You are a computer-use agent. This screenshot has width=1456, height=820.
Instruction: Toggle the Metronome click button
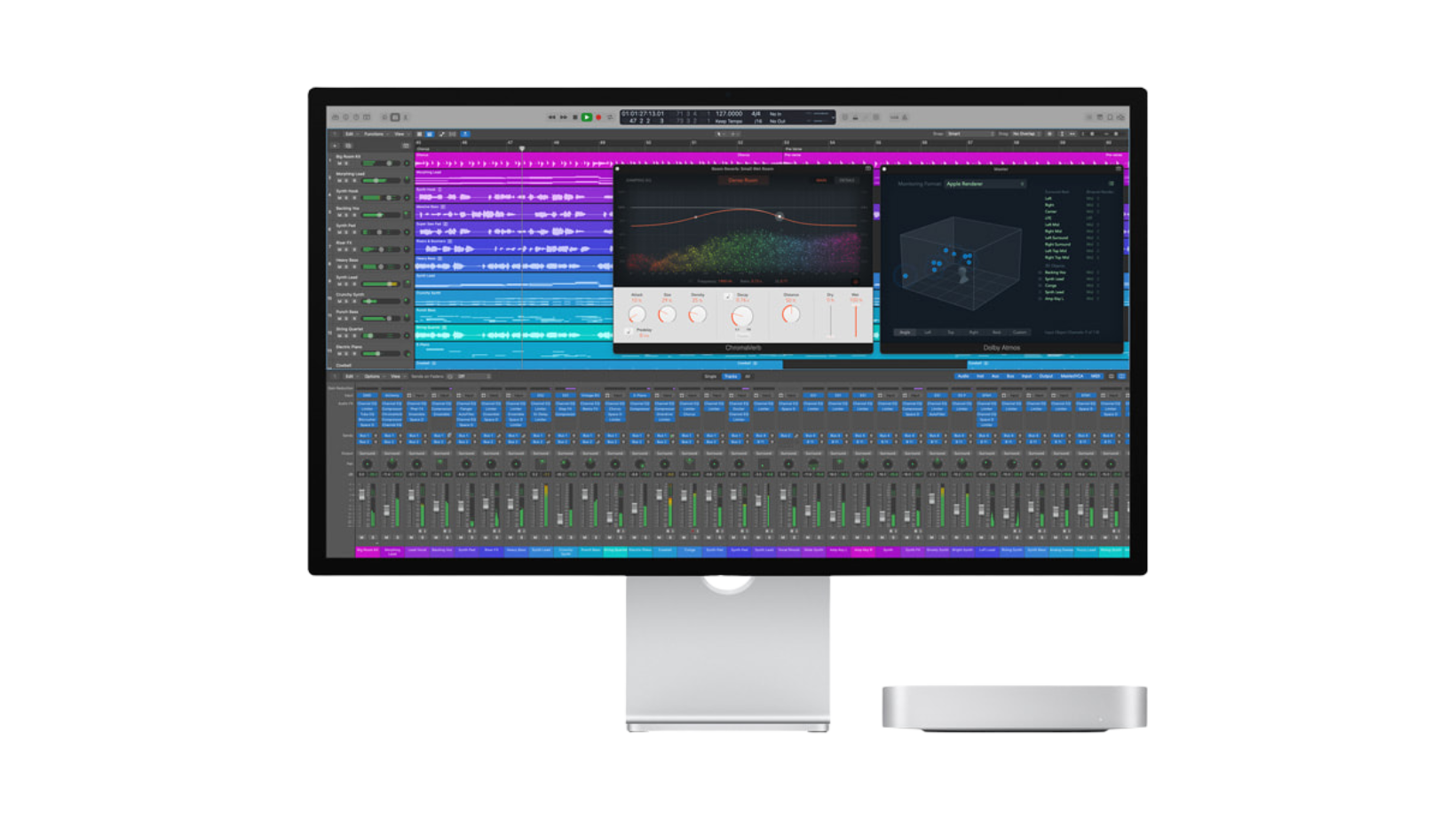pos(905,117)
